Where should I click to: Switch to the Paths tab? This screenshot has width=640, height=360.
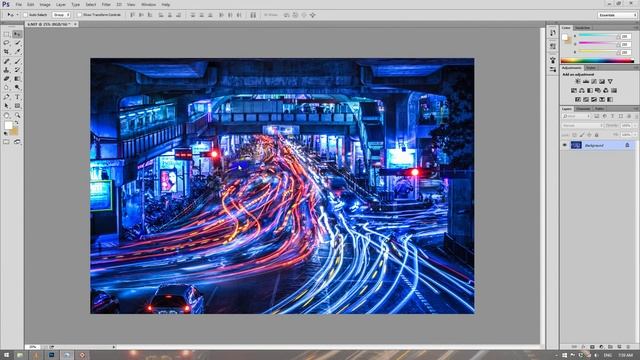599,109
